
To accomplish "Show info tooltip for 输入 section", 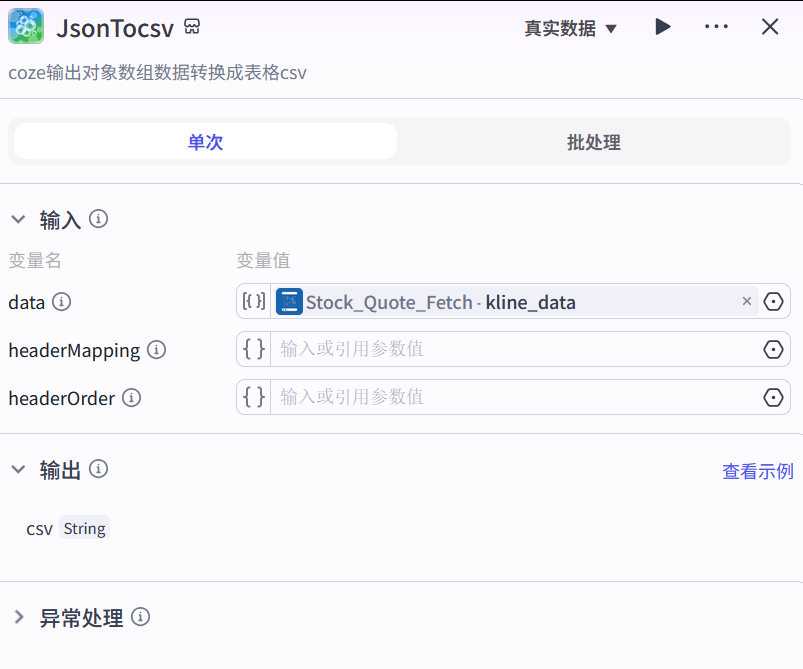I will pos(98,219).
